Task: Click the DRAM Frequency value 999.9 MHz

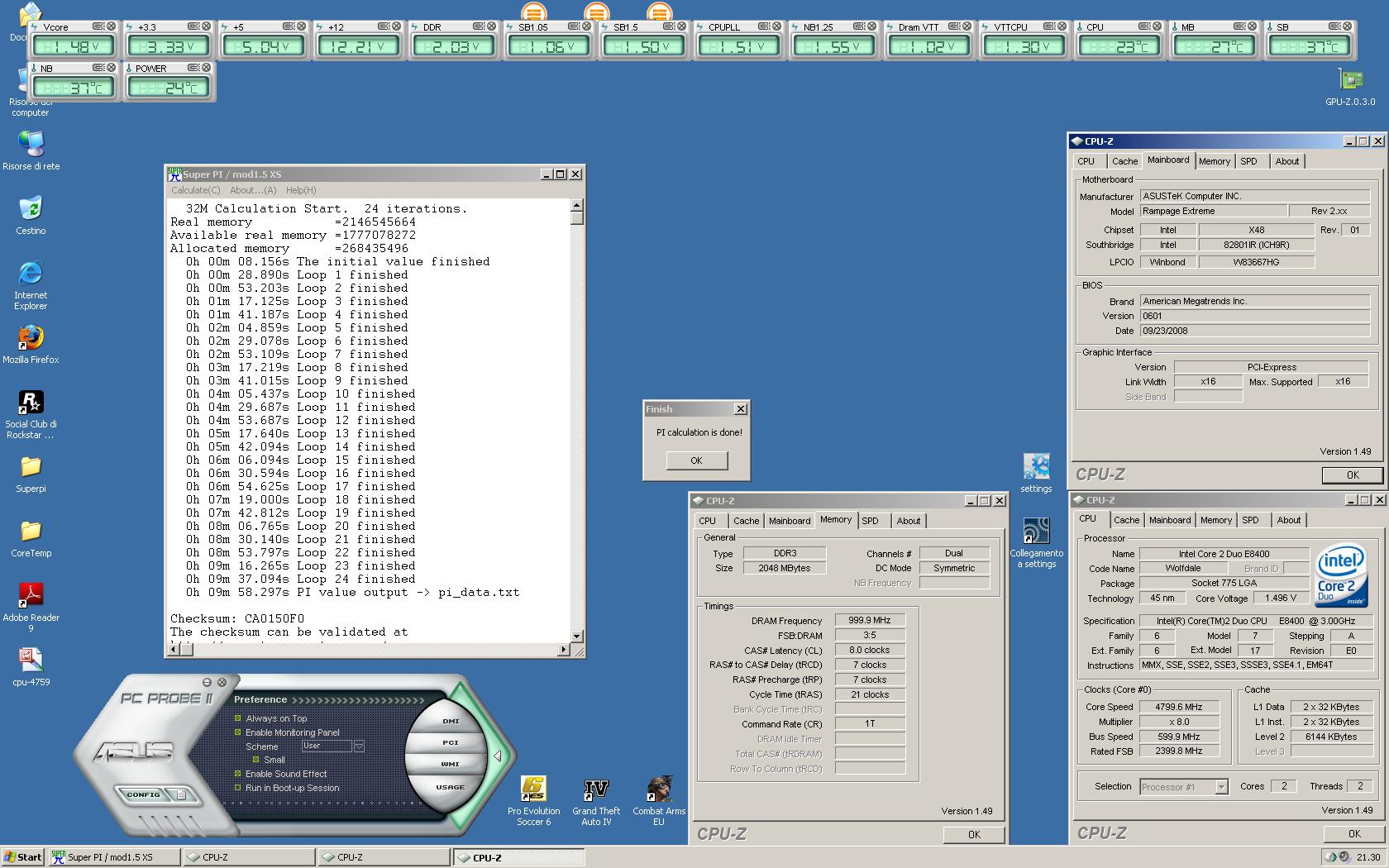Action: click(870, 620)
